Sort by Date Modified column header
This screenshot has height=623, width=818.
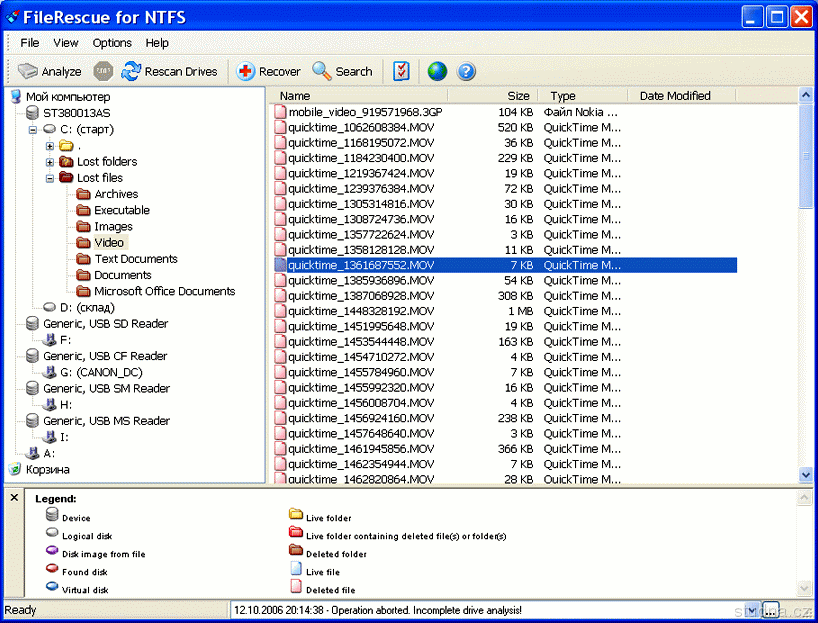[675, 96]
